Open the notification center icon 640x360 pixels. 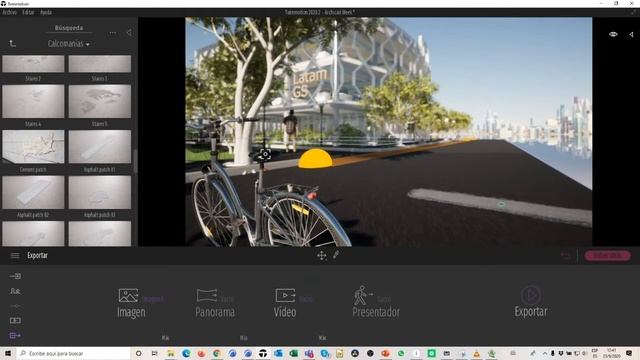630,353
